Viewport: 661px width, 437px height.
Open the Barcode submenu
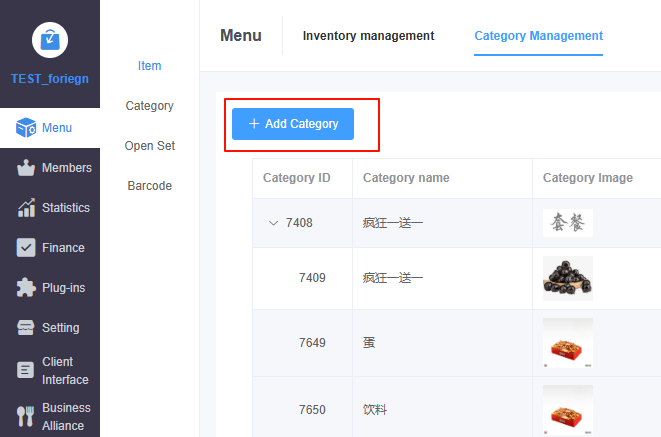pos(149,186)
